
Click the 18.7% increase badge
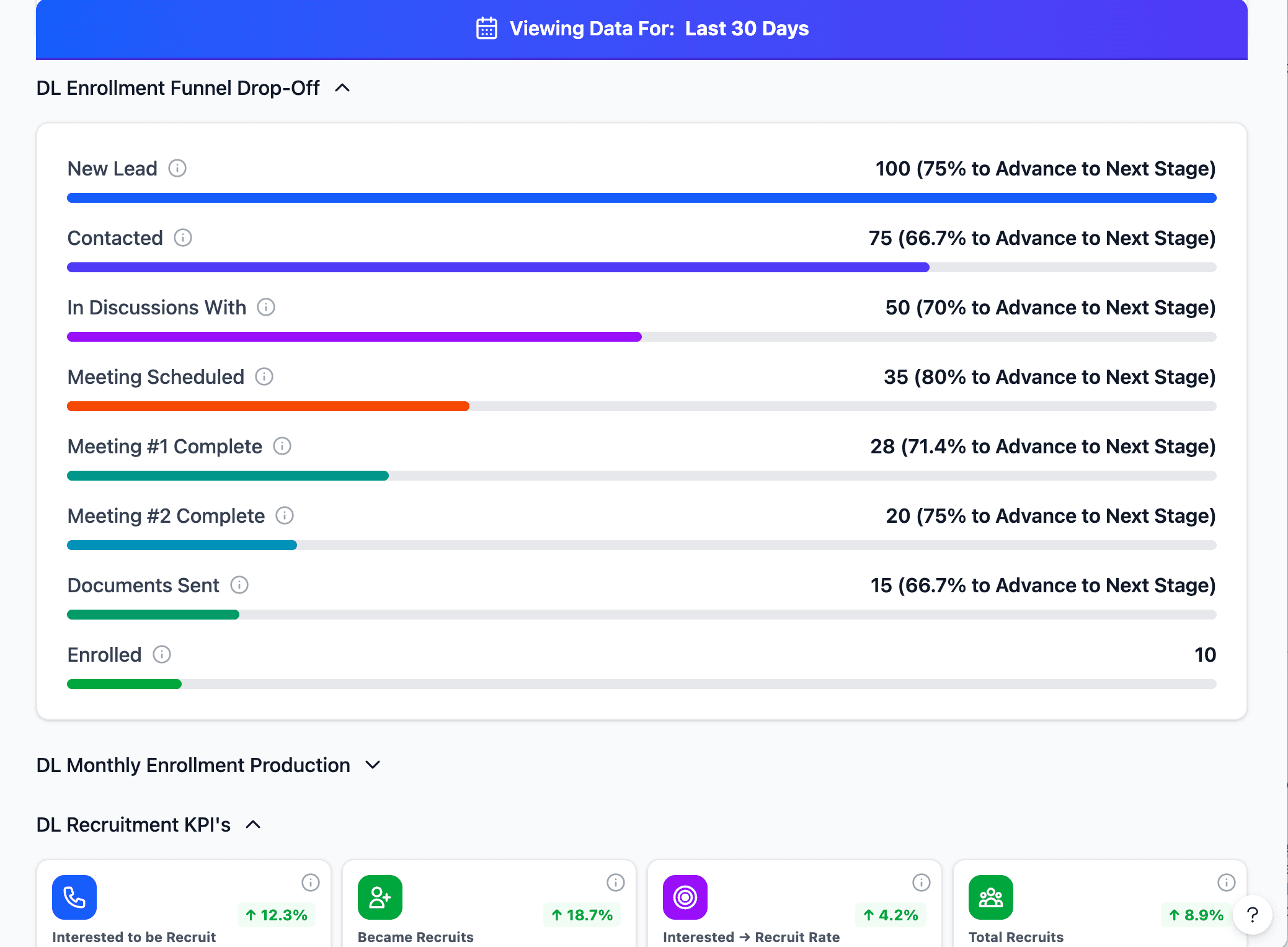tap(581, 914)
